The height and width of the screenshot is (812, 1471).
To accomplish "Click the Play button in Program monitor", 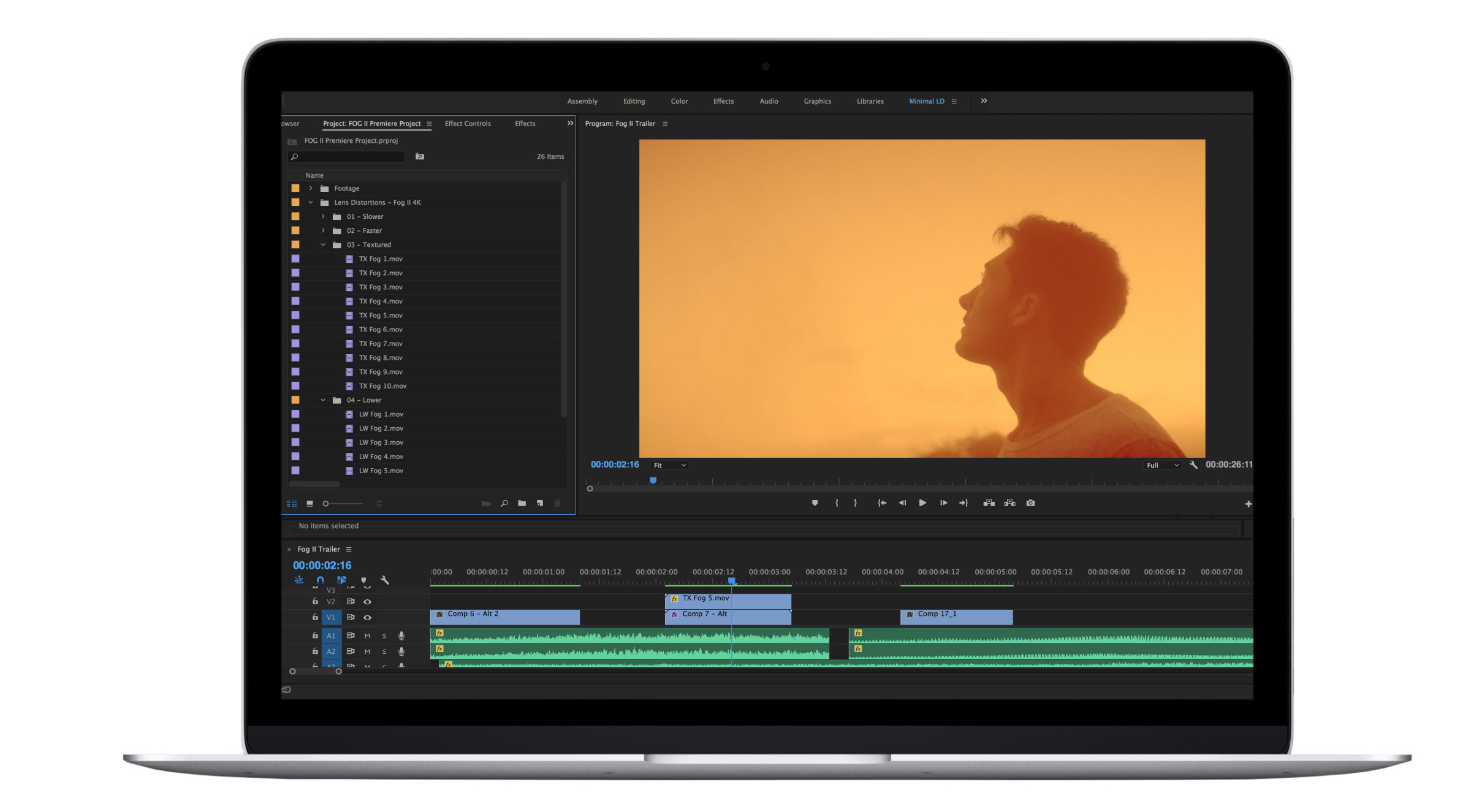I will pyautogui.click(x=922, y=503).
